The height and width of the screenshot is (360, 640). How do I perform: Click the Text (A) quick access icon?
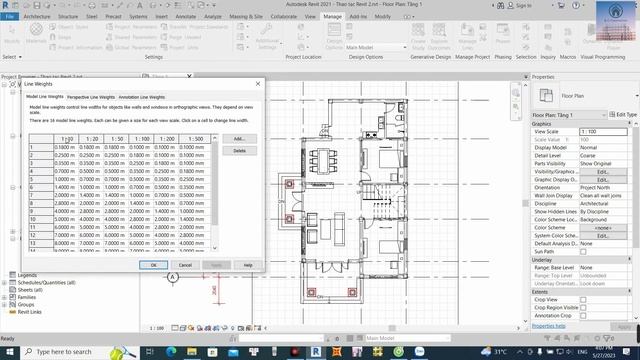[x=140, y=5]
